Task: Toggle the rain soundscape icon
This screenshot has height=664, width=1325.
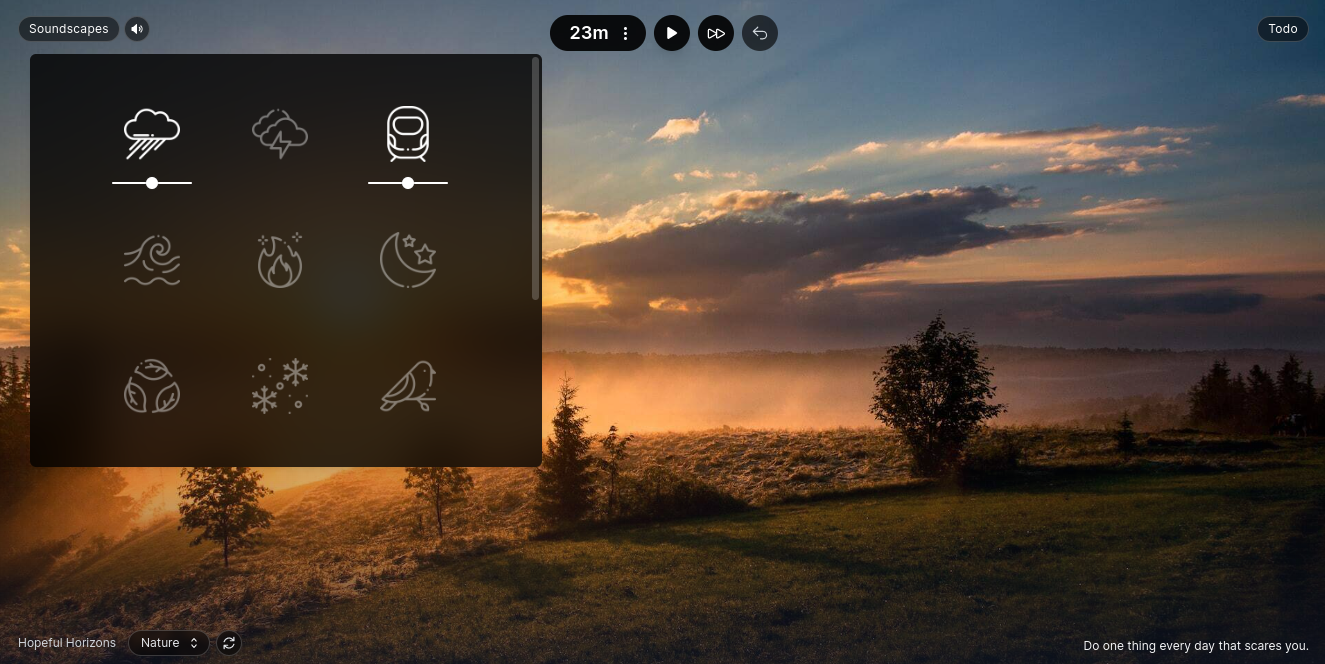Action: pos(152,134)
